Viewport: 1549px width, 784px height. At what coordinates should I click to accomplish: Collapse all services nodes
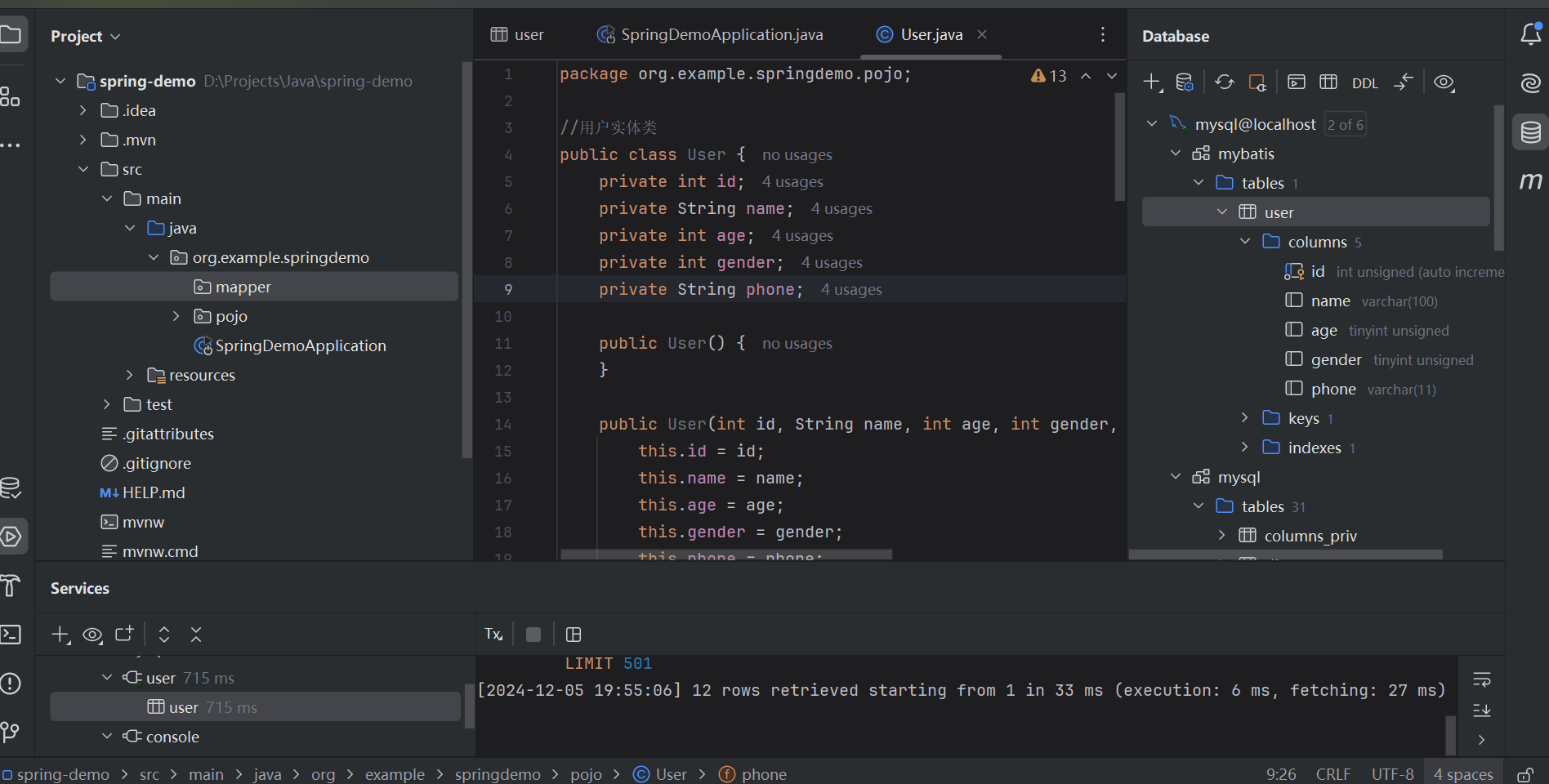click(x=196, y=635)
